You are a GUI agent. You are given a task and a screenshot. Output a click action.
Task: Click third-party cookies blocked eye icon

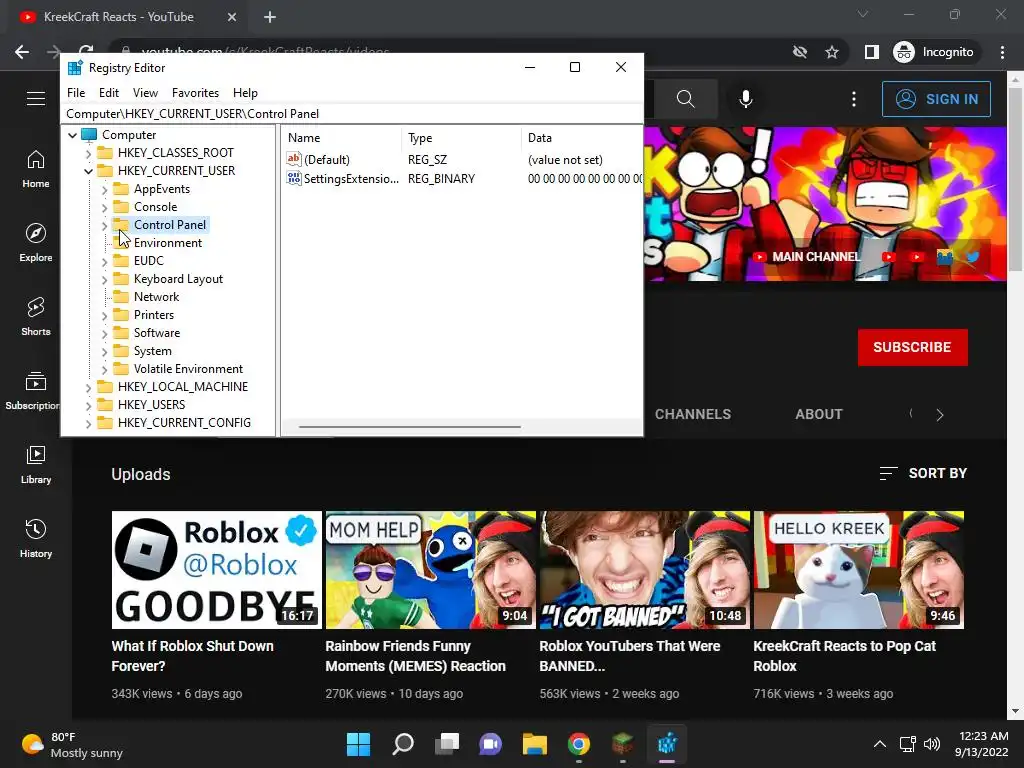[800, 52]
